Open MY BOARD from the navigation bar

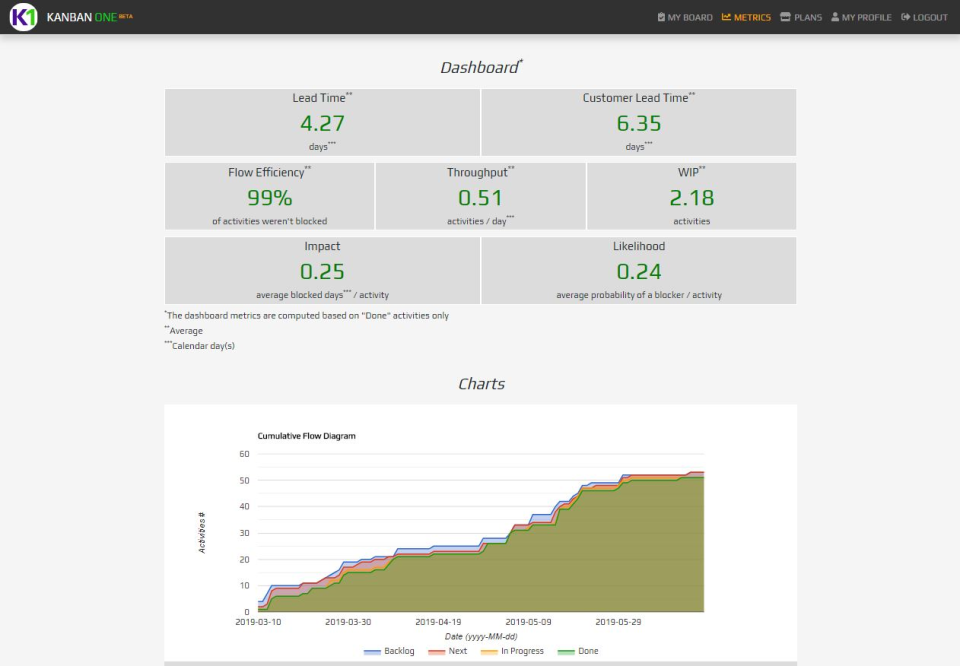click(690, 17)
